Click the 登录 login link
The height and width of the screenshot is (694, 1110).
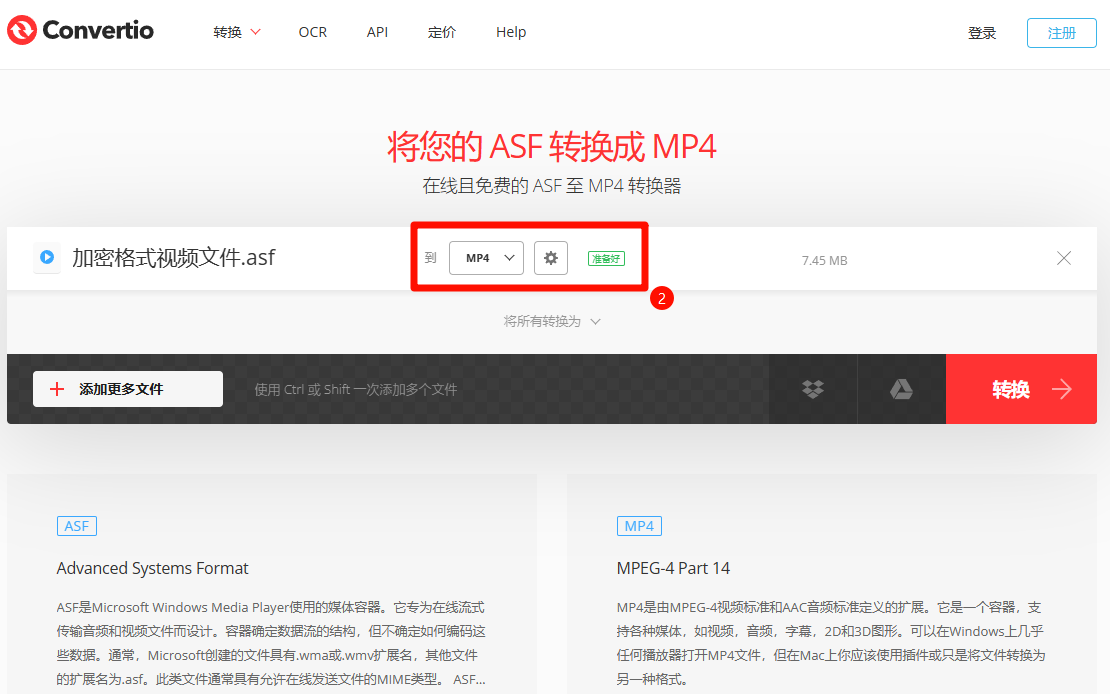click(x=982, y=33)
